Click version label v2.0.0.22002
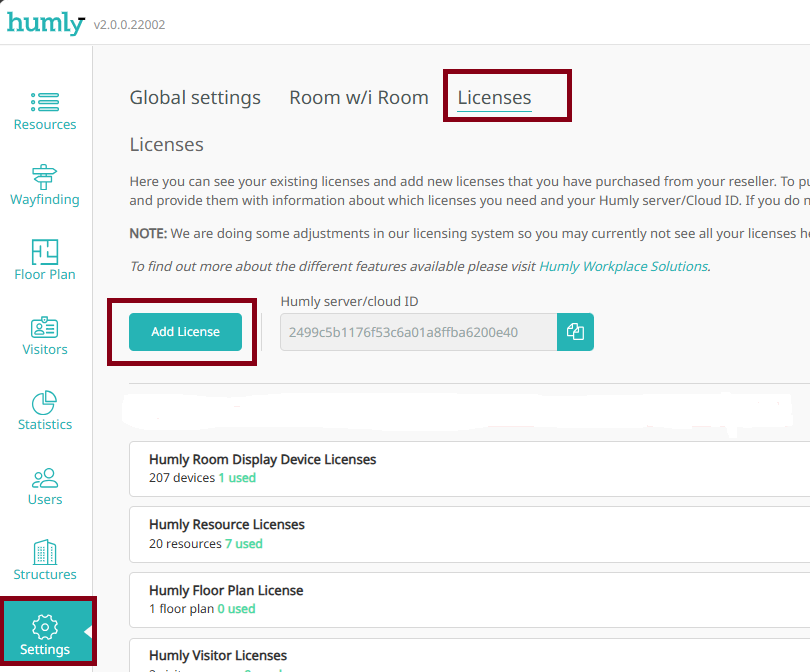Image resolution: width=810 pixels, height=672 pixels. tap(129, 25)
